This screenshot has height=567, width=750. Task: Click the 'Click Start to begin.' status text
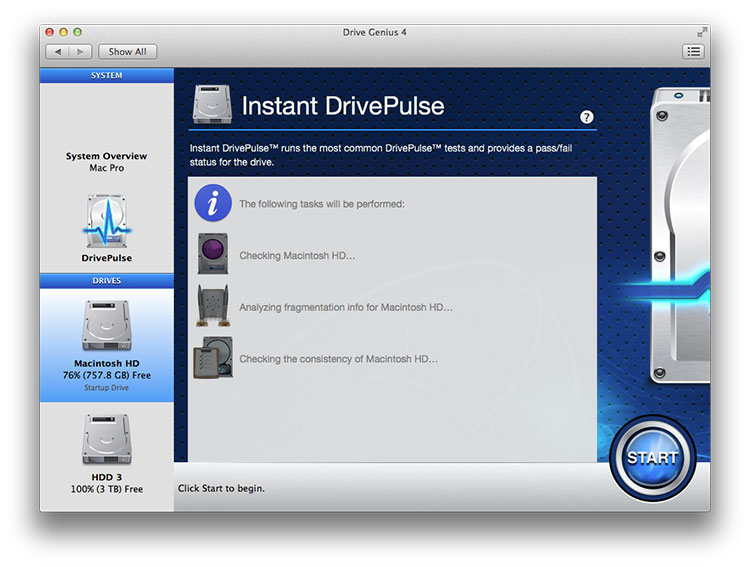tap(221, 489)
